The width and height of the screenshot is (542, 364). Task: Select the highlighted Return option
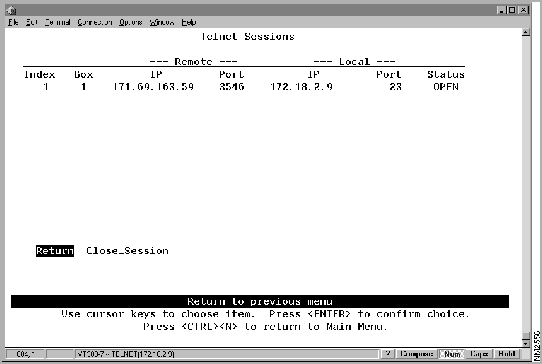[x=55, y=251]
